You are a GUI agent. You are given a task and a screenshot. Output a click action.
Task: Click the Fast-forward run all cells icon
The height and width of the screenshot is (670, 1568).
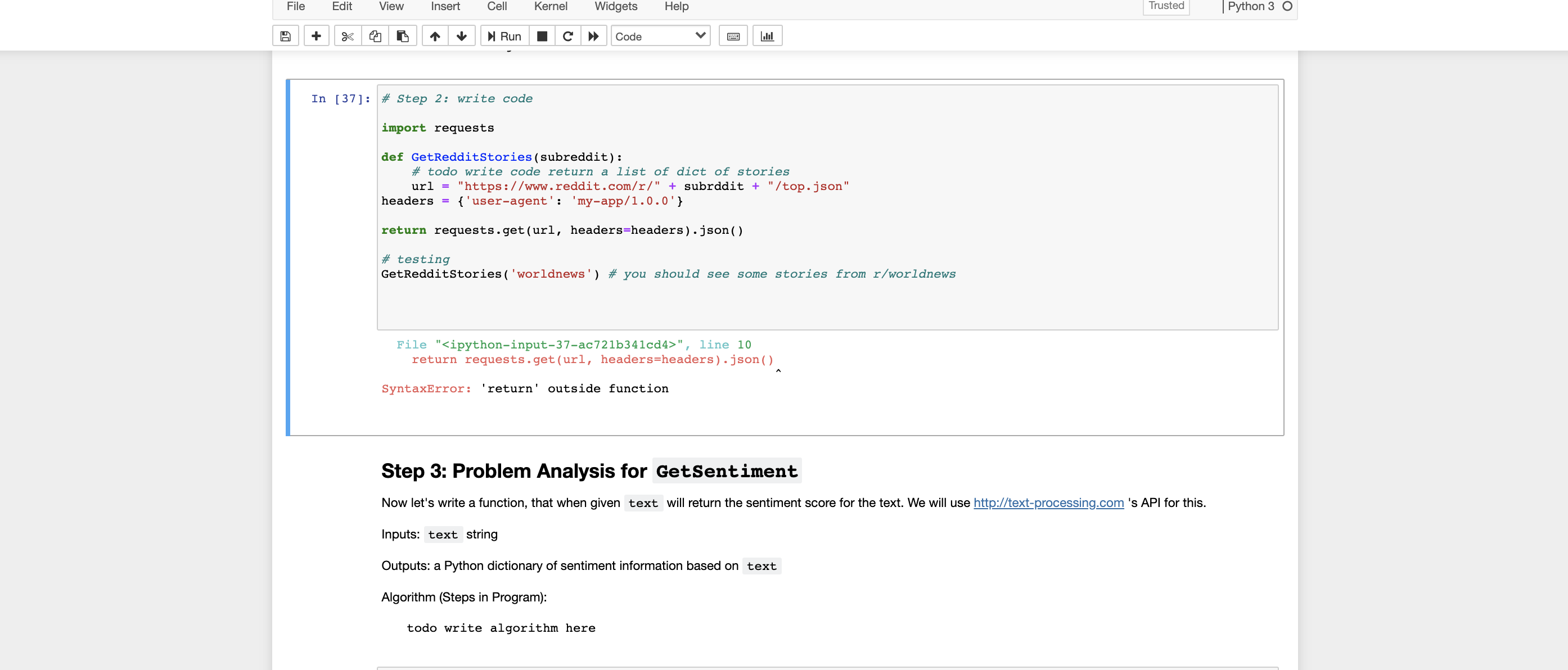pyautogui.click(x=594, y=36)
